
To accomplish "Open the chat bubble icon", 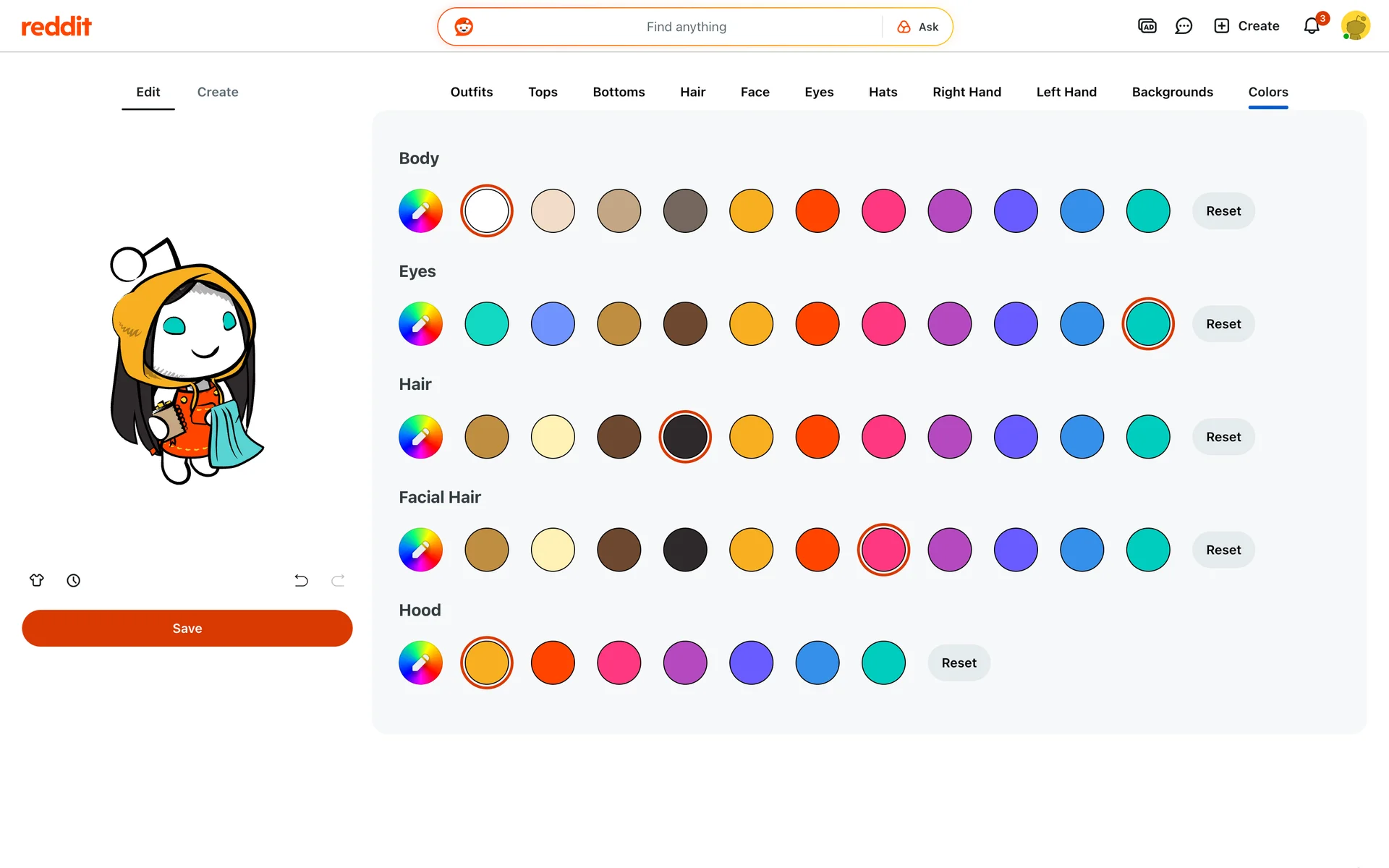I will pyautogui.click(x=1184, y=27).
